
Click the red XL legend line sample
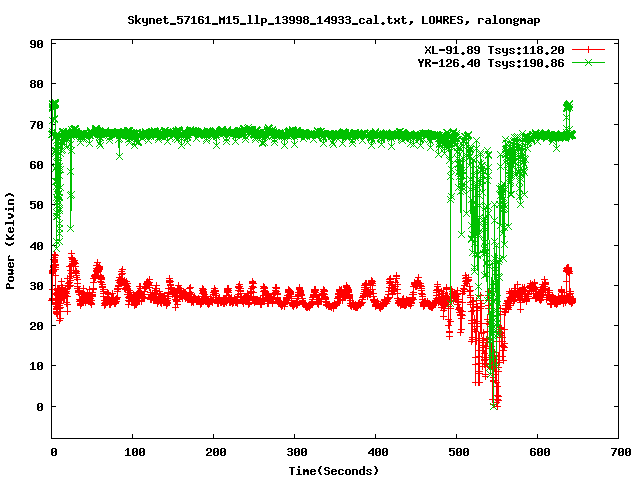click(588, 50)
